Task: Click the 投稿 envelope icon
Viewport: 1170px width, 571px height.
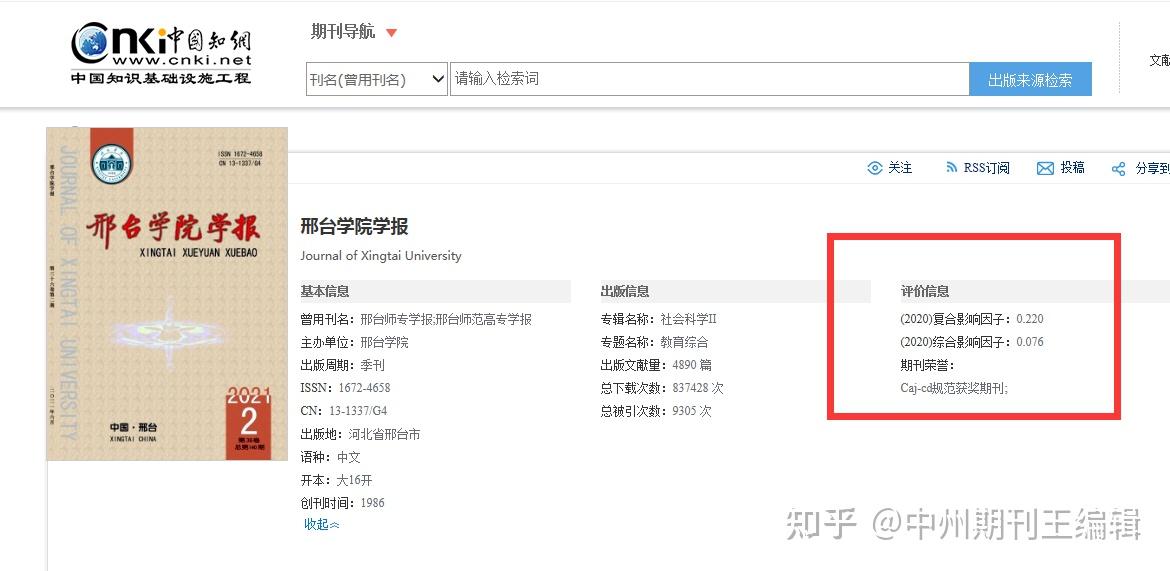Action: [1045, 168]
